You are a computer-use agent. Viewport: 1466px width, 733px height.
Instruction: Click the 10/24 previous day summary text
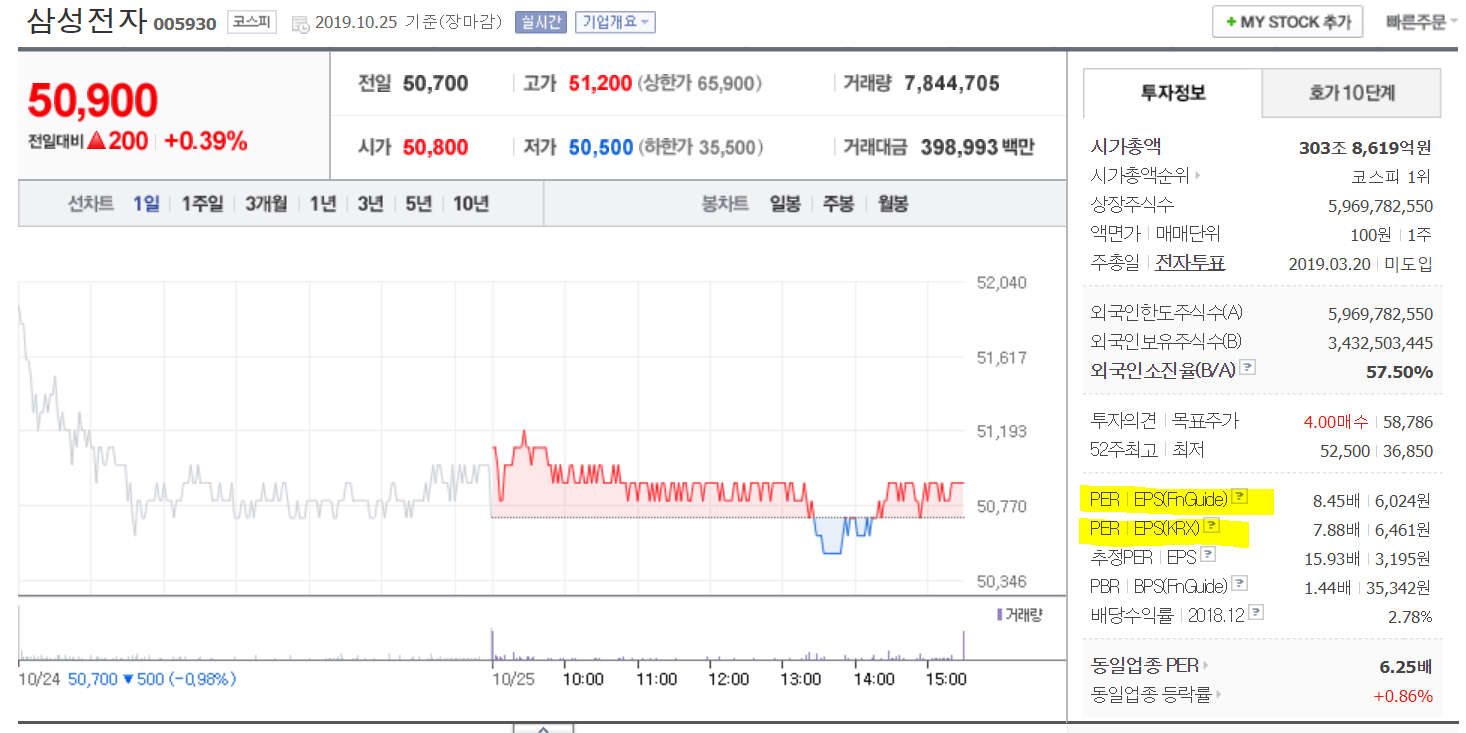tap(127, 679)
